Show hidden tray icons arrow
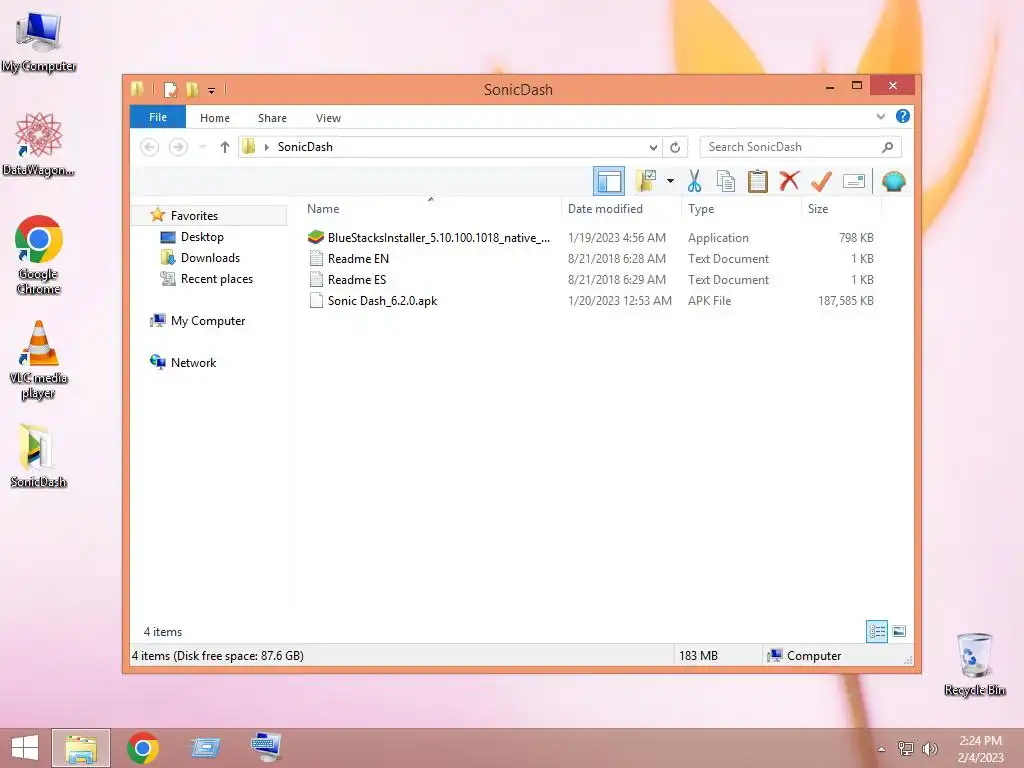Screen dimensions: 1024x768 (881, 749)
